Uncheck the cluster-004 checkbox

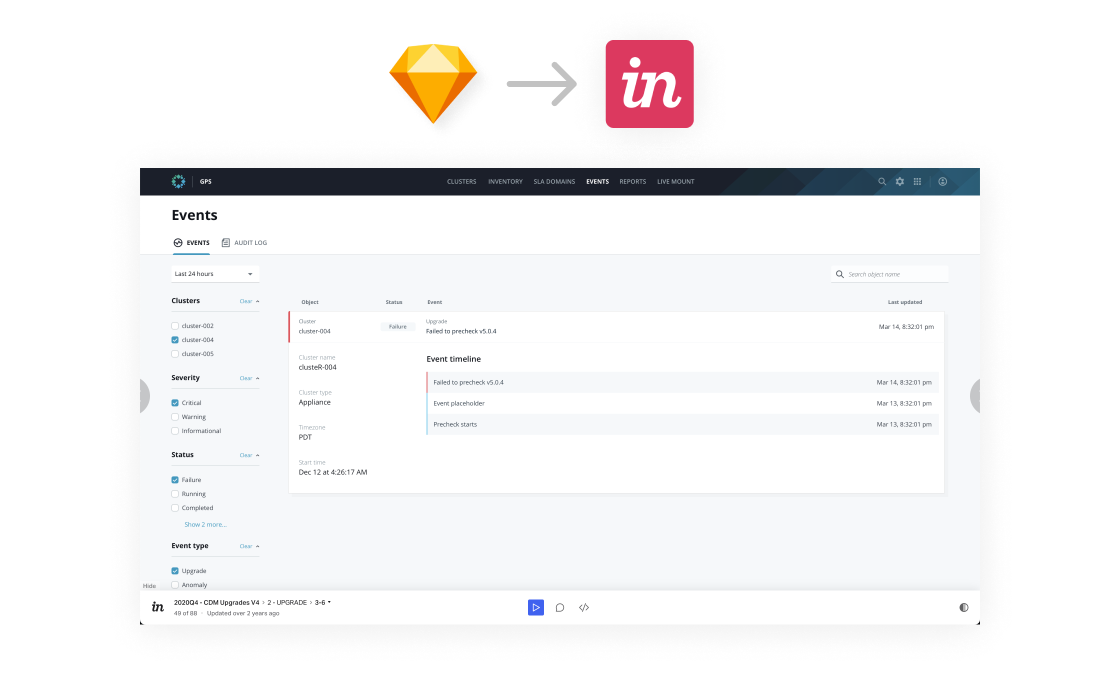click(175, 340)
